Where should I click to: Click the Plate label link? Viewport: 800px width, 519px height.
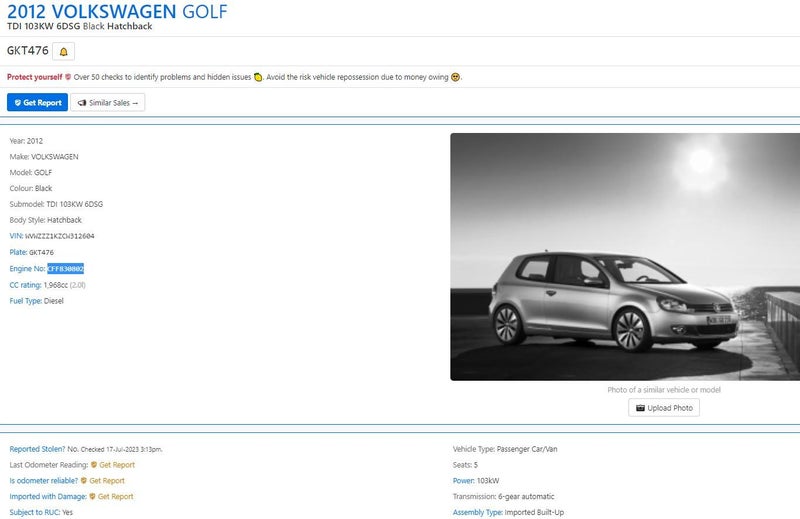click(x=18, y=252)
